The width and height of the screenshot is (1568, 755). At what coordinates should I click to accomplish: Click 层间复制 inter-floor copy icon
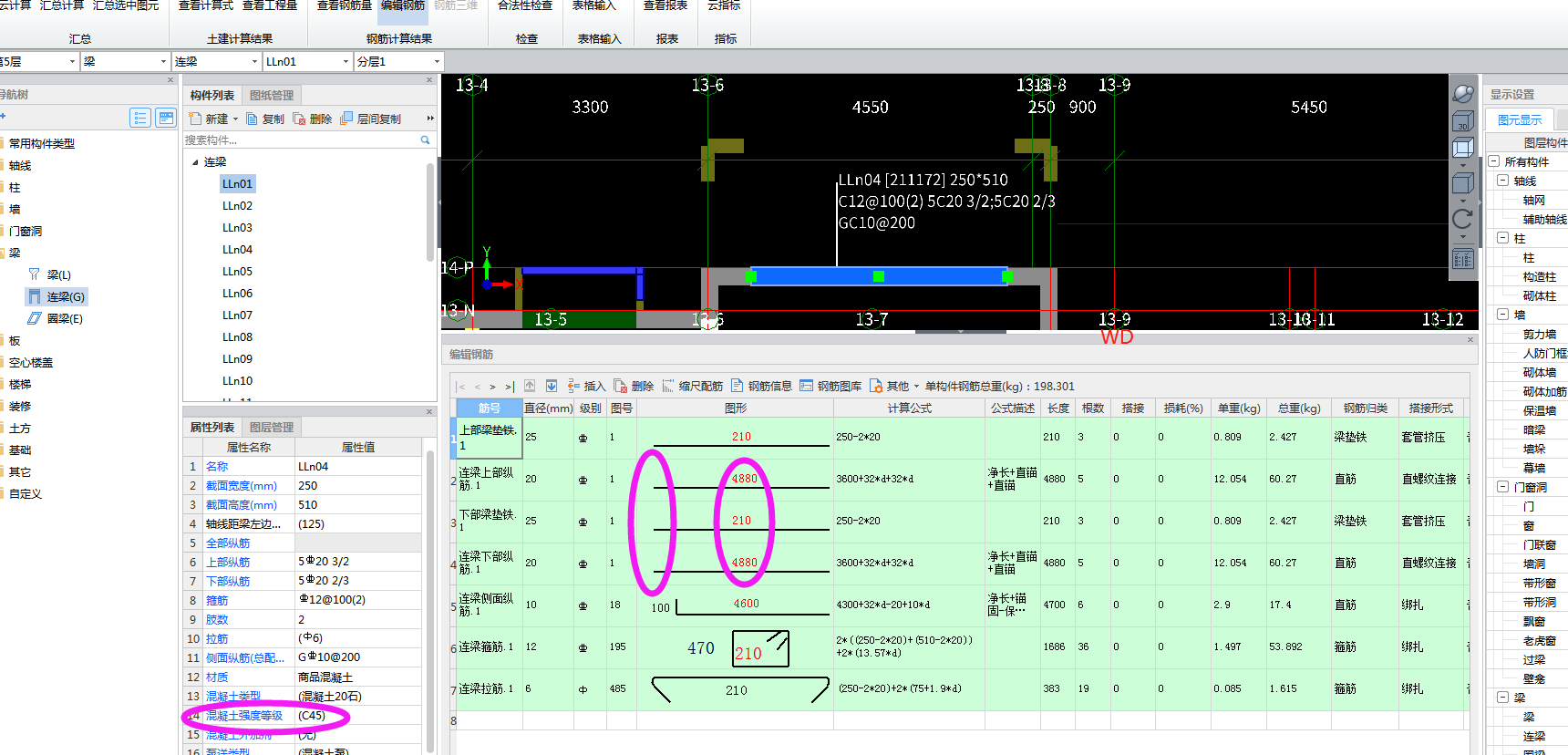pyautogui.click(x=346, y=119)
